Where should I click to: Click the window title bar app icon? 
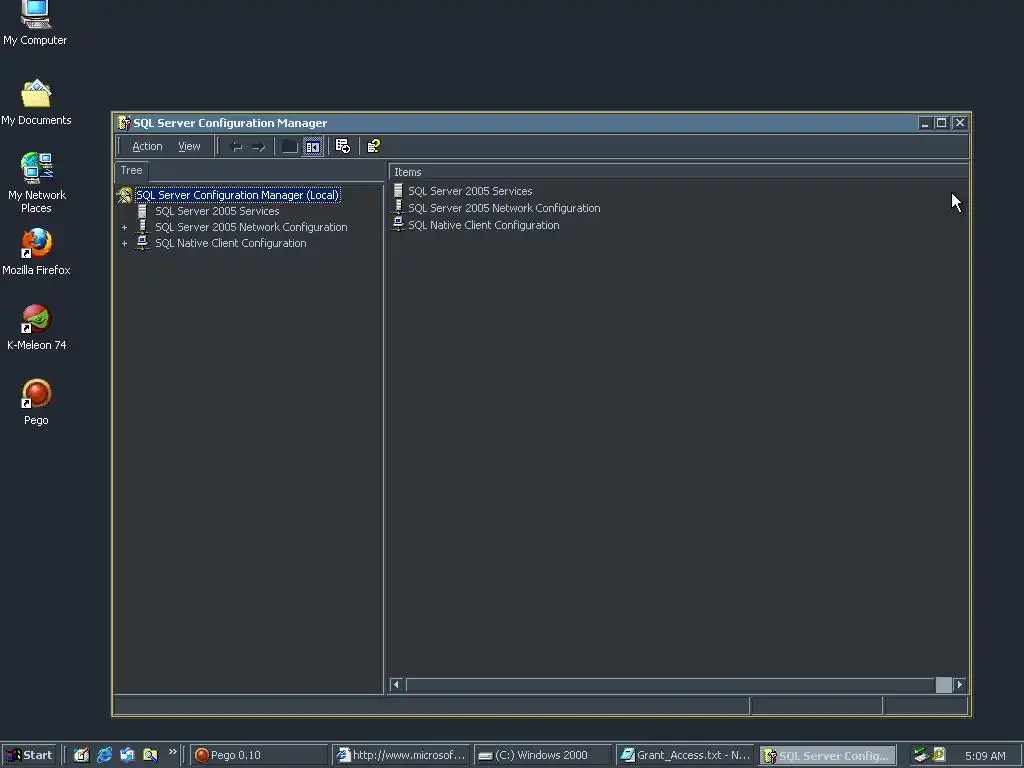[124, 123]
